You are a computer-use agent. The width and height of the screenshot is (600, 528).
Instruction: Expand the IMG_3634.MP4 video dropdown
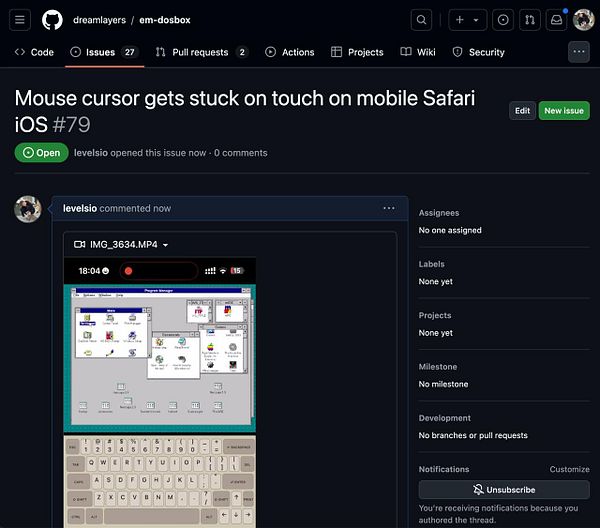point(165,245)
